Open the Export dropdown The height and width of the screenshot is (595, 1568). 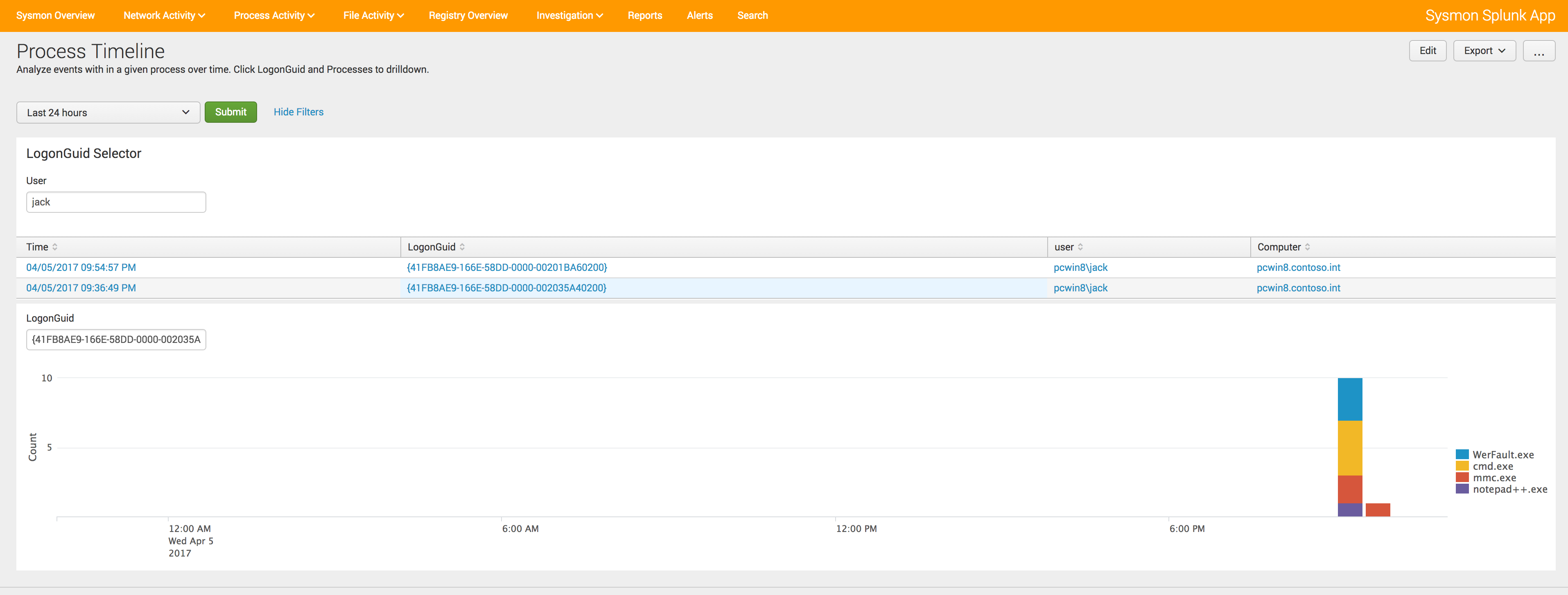(x=1484, y=50)
